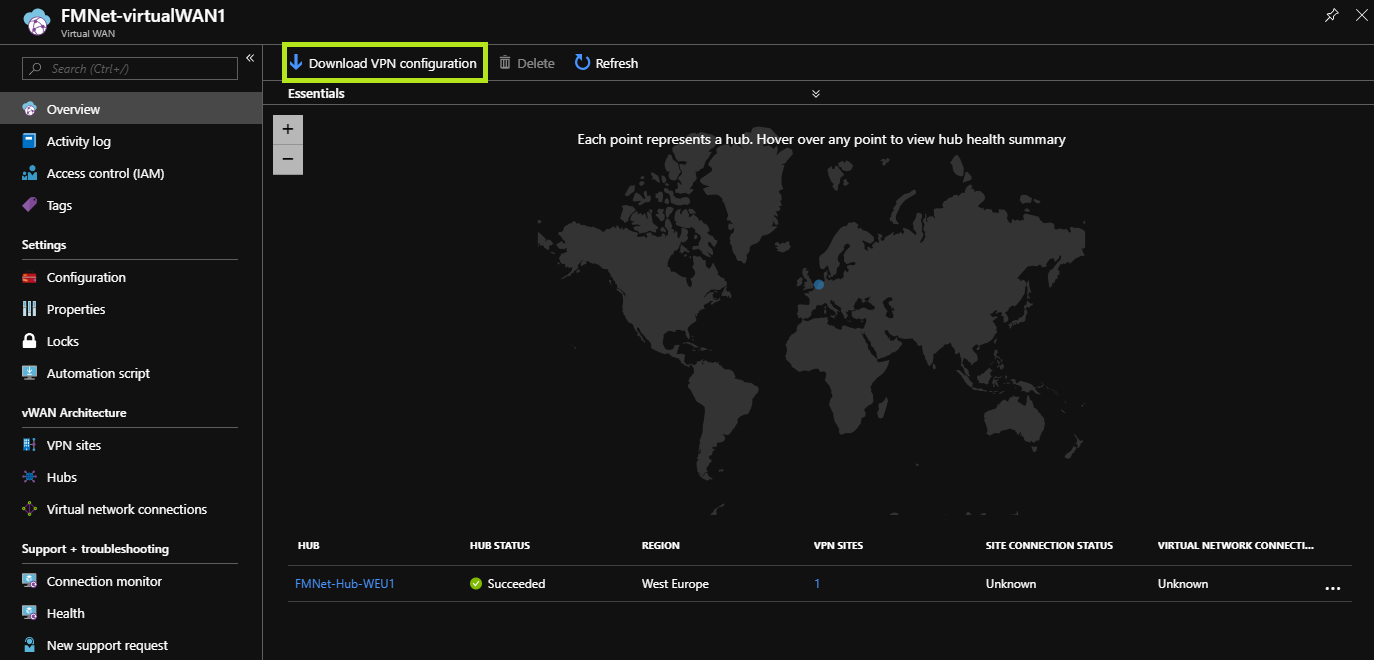The height and width of the screenshot is (660, 1374).
Task: Click Download VPN configuration
Action: pyautogui.click(x=385, y=63)
